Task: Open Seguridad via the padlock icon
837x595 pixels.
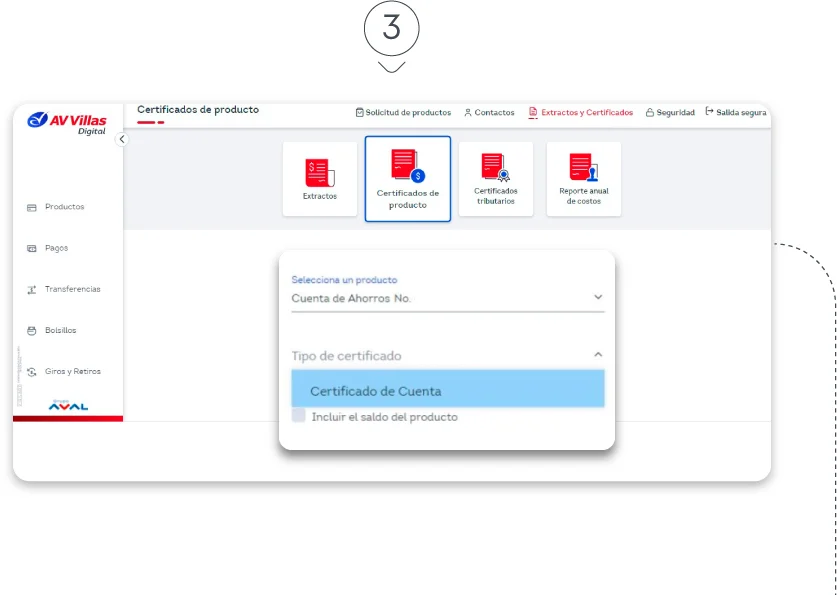Action: pyautogui.click(x=651, y=112)
